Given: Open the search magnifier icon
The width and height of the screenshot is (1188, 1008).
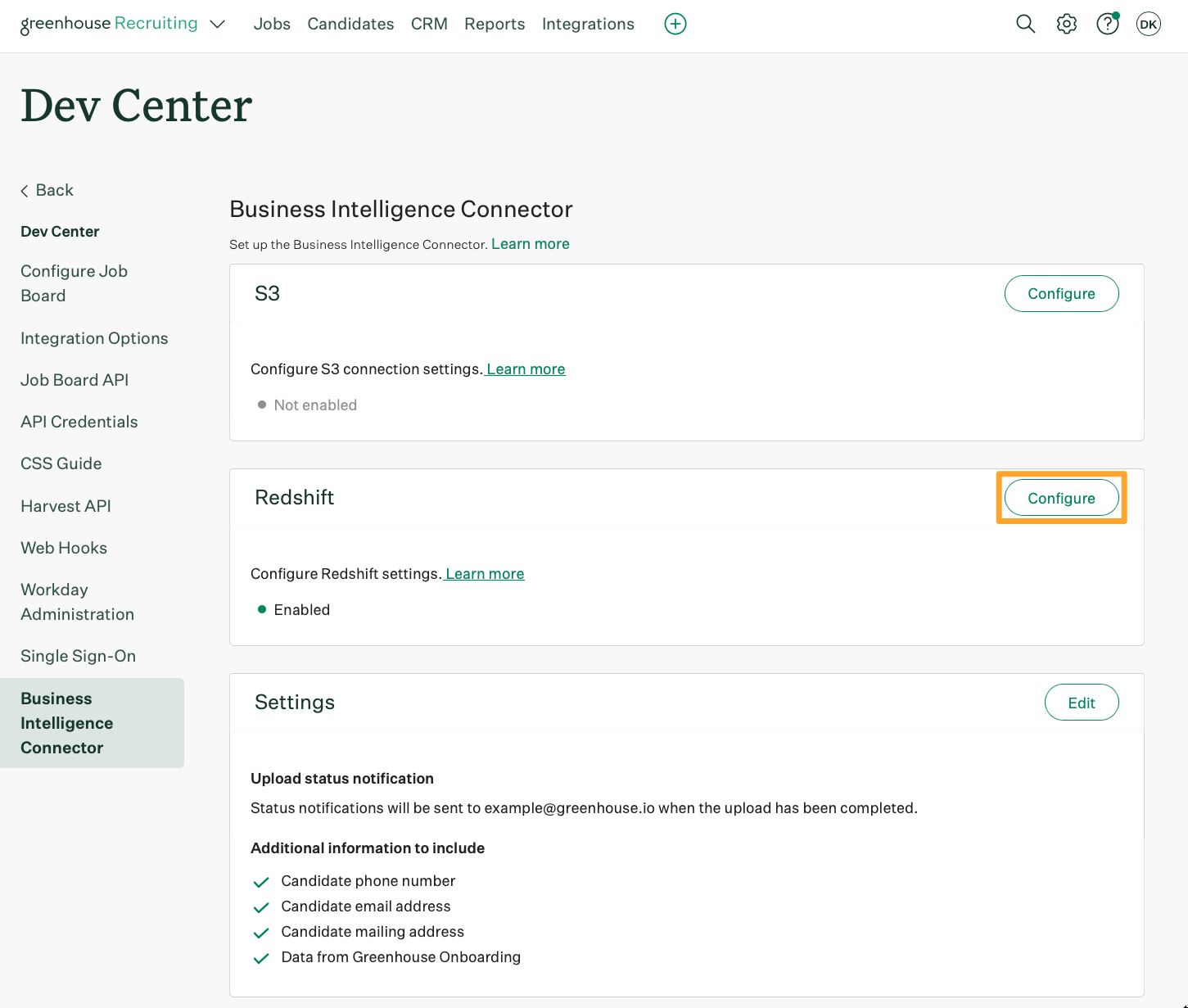Looking at the screenshot, I should 1025,24.
